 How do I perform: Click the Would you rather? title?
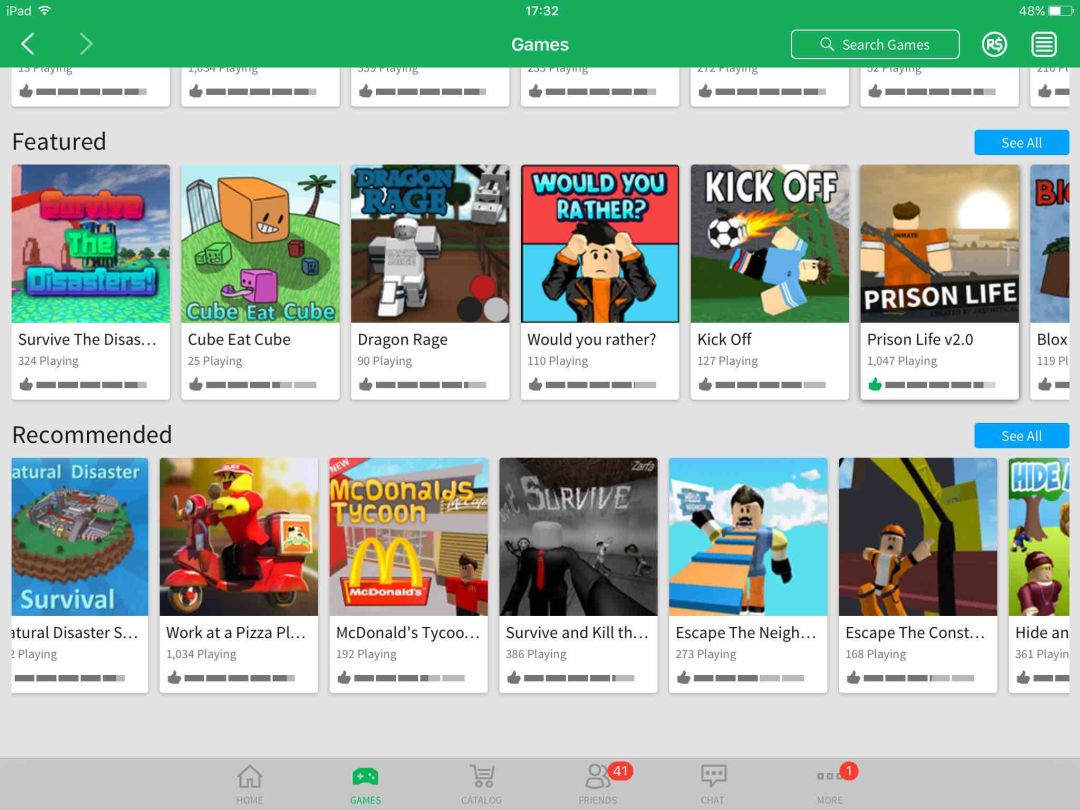591,340
